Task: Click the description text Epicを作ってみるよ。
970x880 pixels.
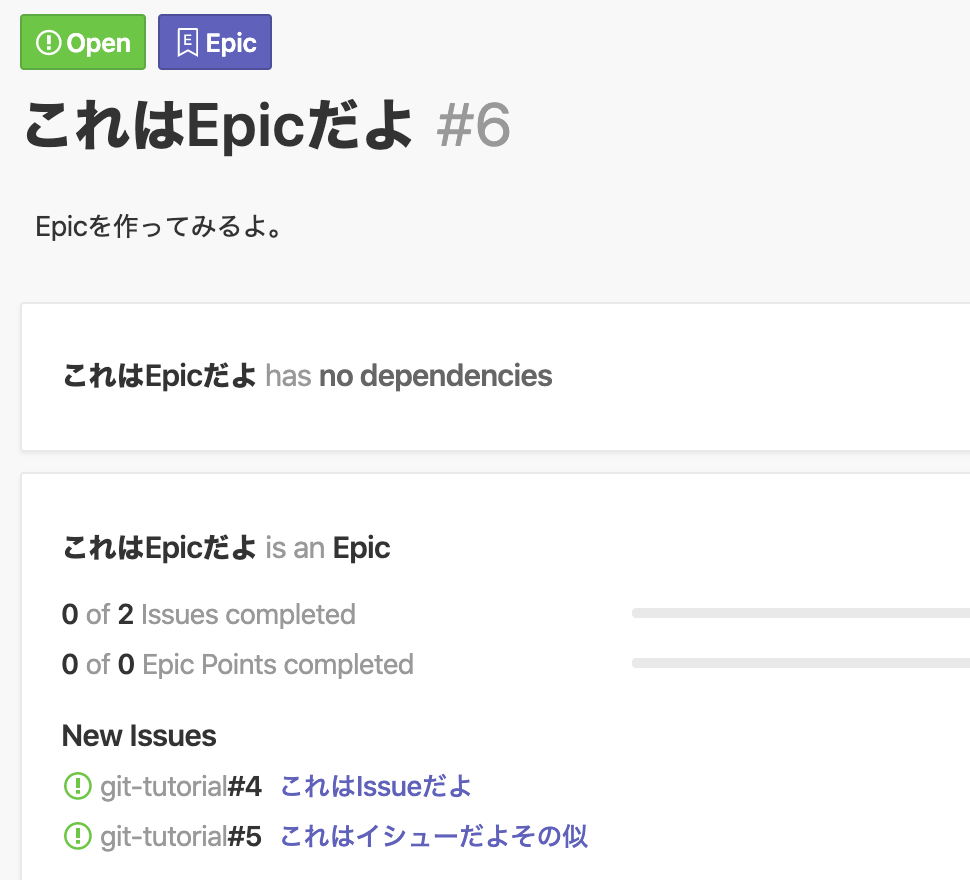Action: pyautogui.click(x=158, y=227)
